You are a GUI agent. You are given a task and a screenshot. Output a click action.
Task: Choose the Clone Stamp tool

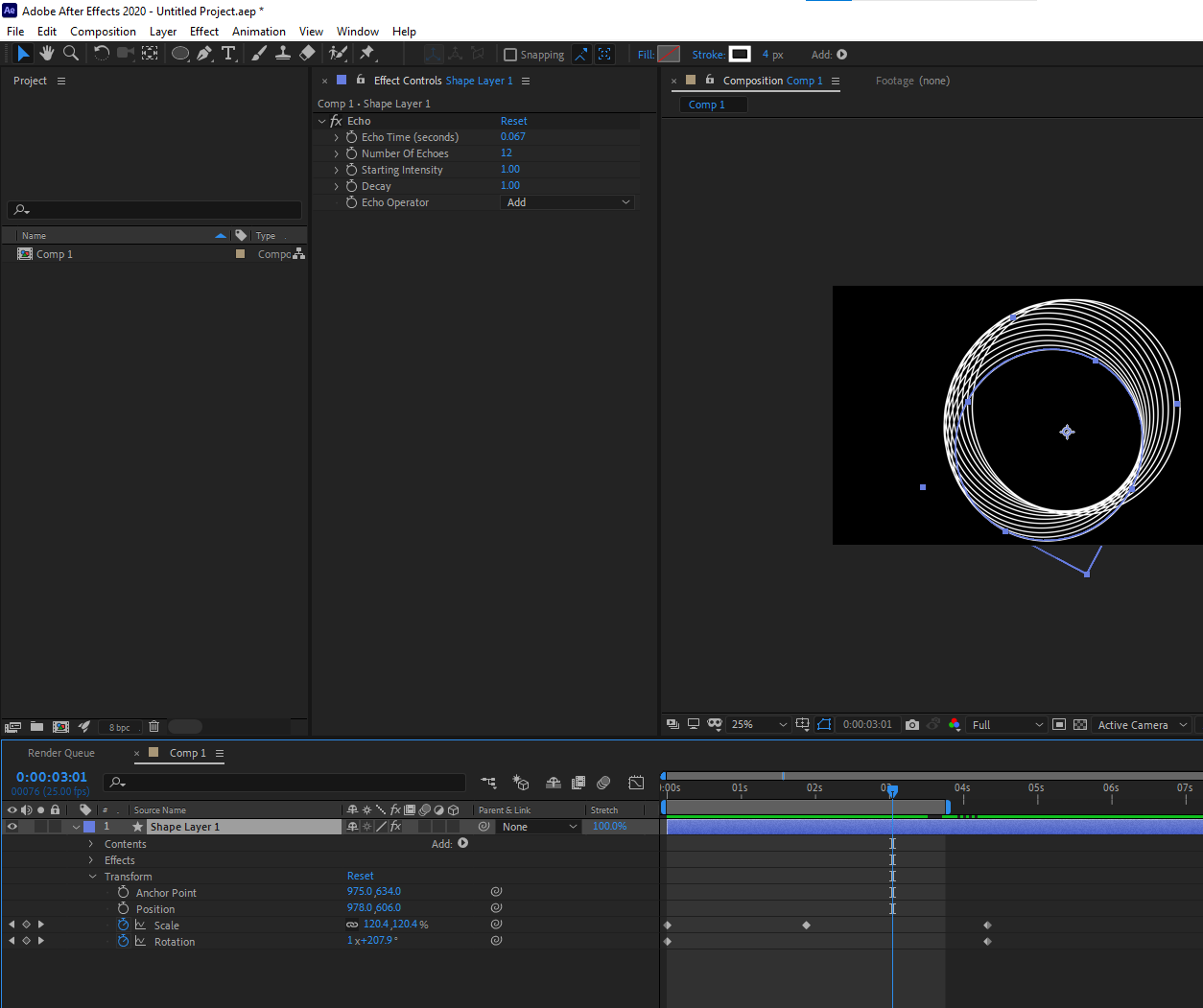pyautogui.click(x=283, y=54)
